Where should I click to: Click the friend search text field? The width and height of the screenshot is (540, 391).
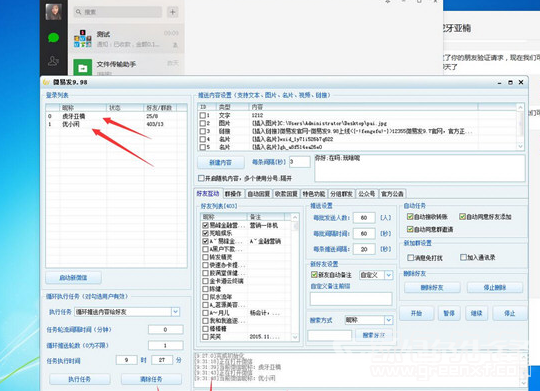pyautogui.click(x=330, y=335)
